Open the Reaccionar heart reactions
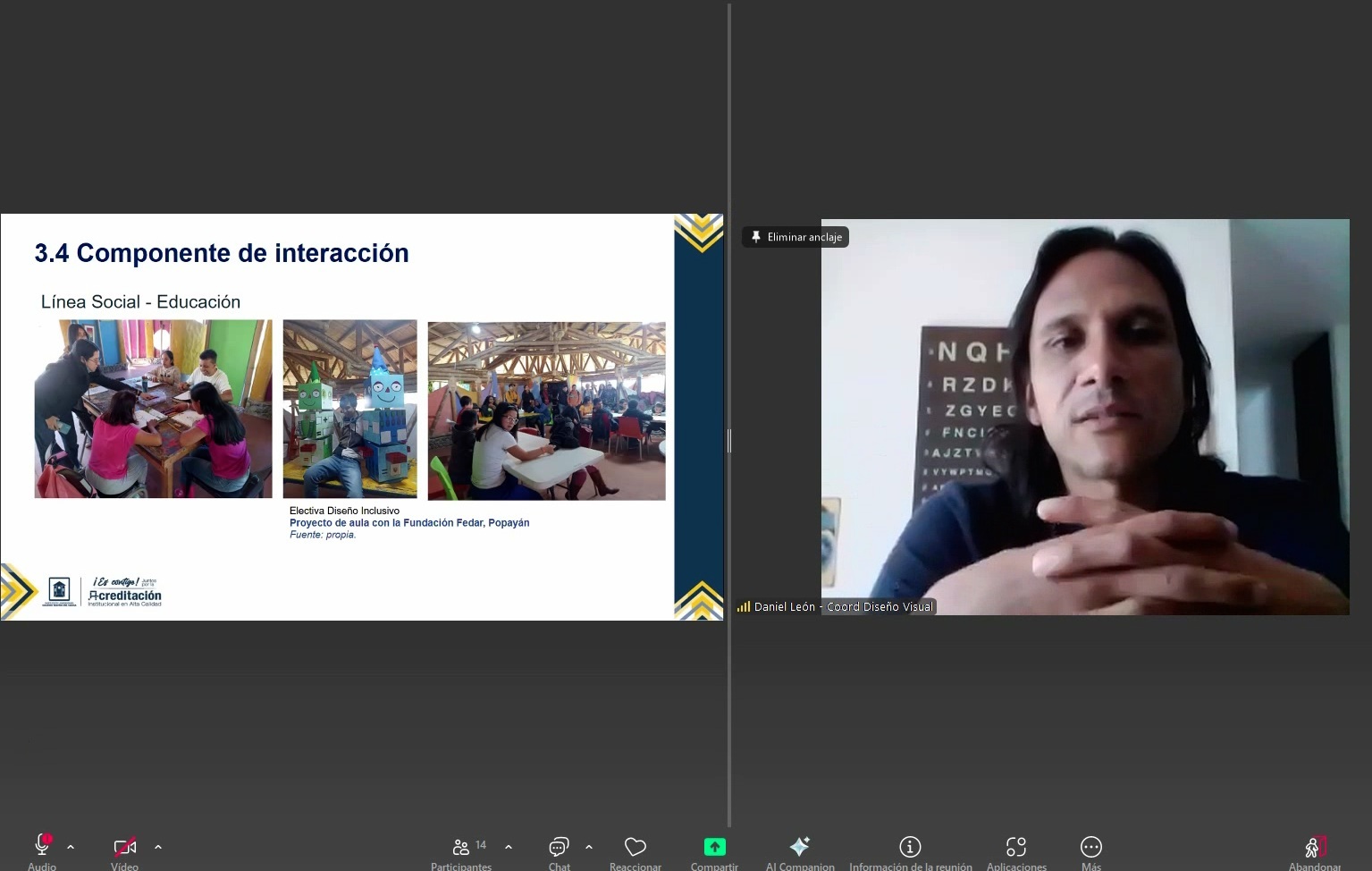This screenshot has height=871, width=1372. tap(635, 851)
